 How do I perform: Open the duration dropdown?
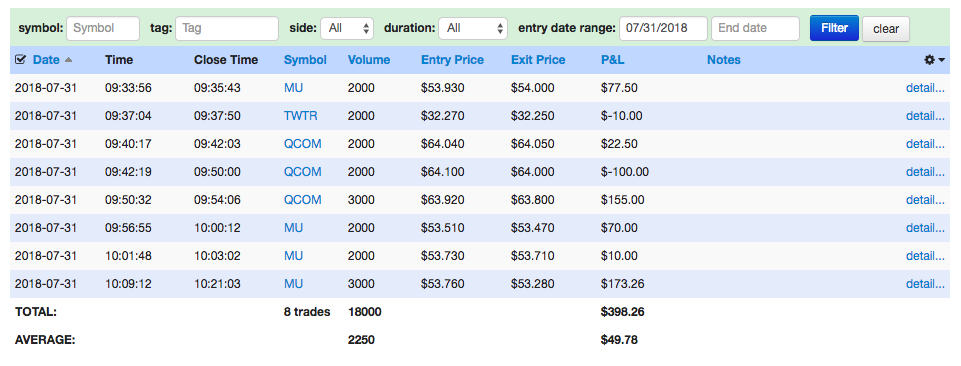[473, 28]
